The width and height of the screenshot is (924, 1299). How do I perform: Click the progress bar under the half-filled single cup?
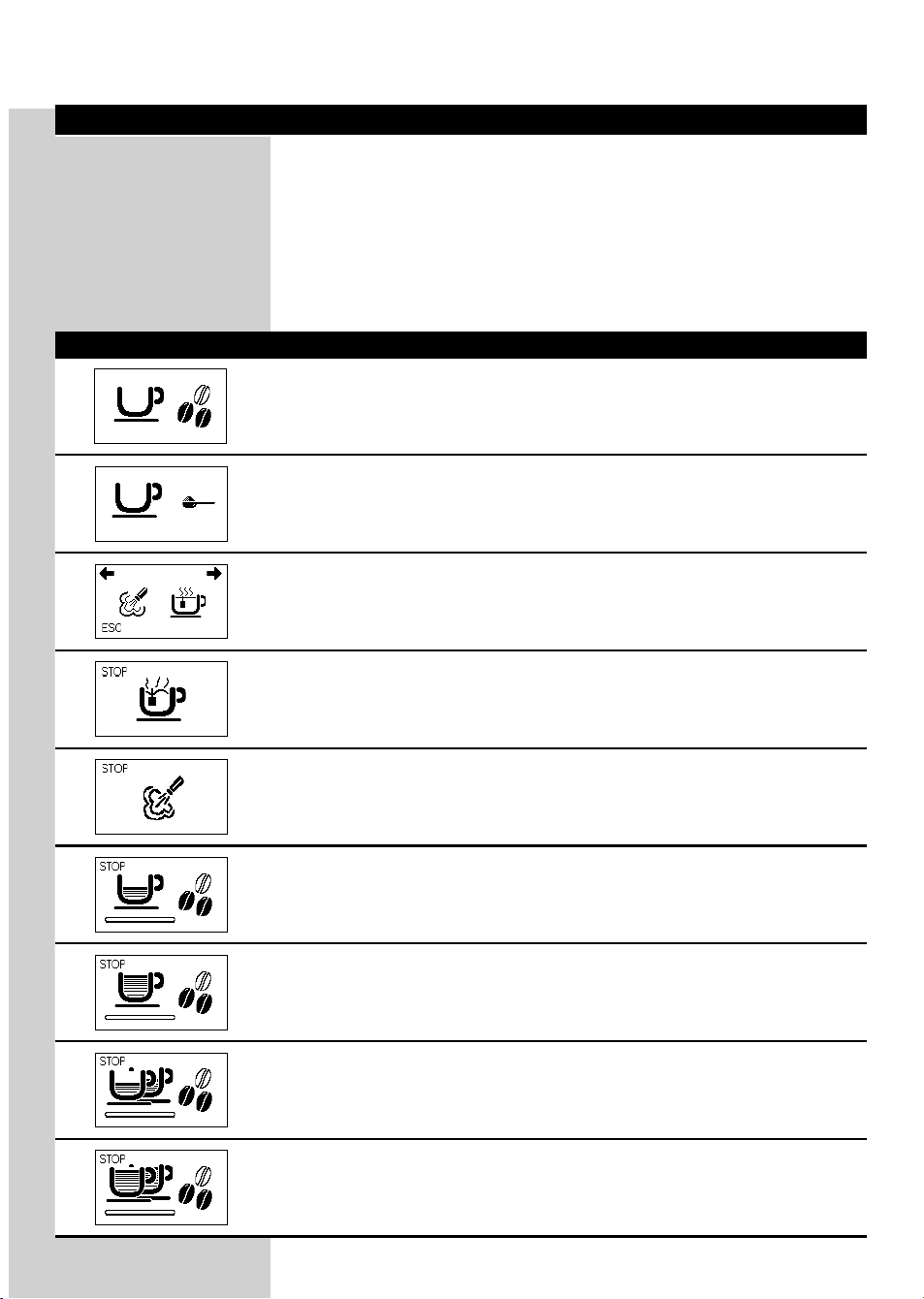(140, 918)
